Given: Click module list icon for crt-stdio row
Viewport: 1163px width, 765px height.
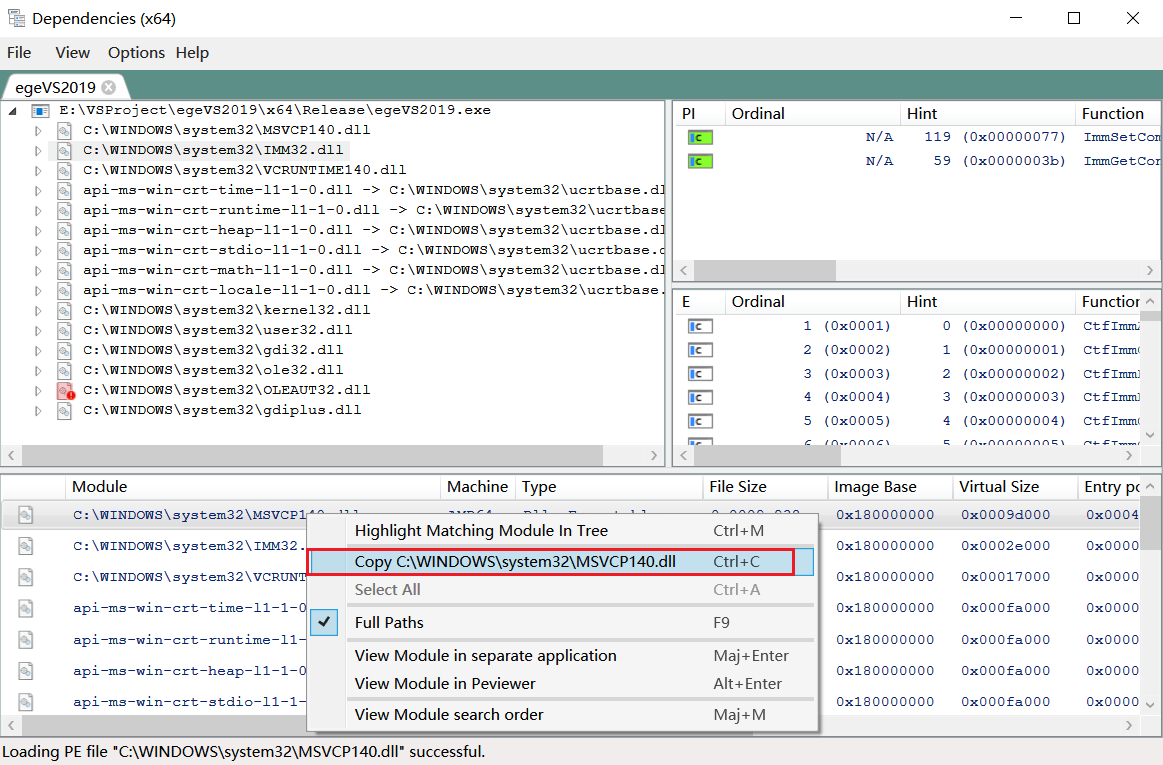Looking at the screenshot, I should [x=26, y=702].
